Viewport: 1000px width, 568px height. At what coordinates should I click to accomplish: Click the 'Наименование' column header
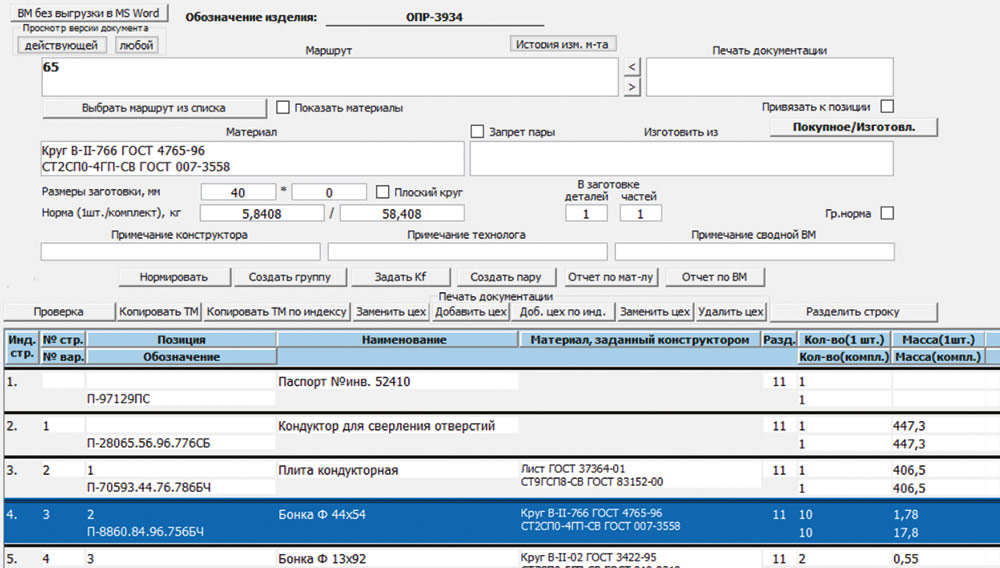[398, 340]
